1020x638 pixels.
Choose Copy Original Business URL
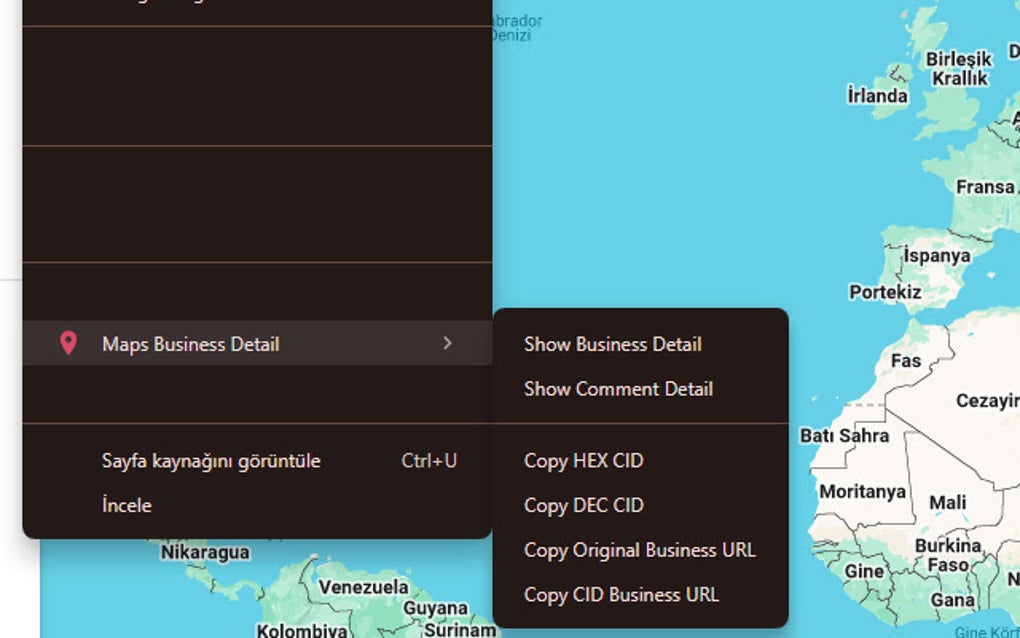click(x=640, y=550)
